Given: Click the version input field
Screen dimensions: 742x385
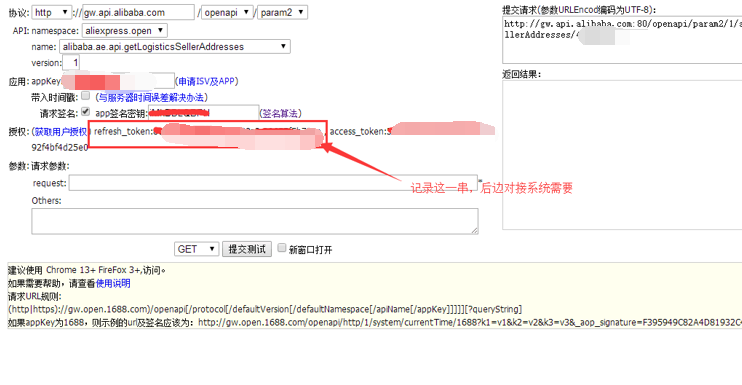Looking at the screenshot, I should click(71, 62).
